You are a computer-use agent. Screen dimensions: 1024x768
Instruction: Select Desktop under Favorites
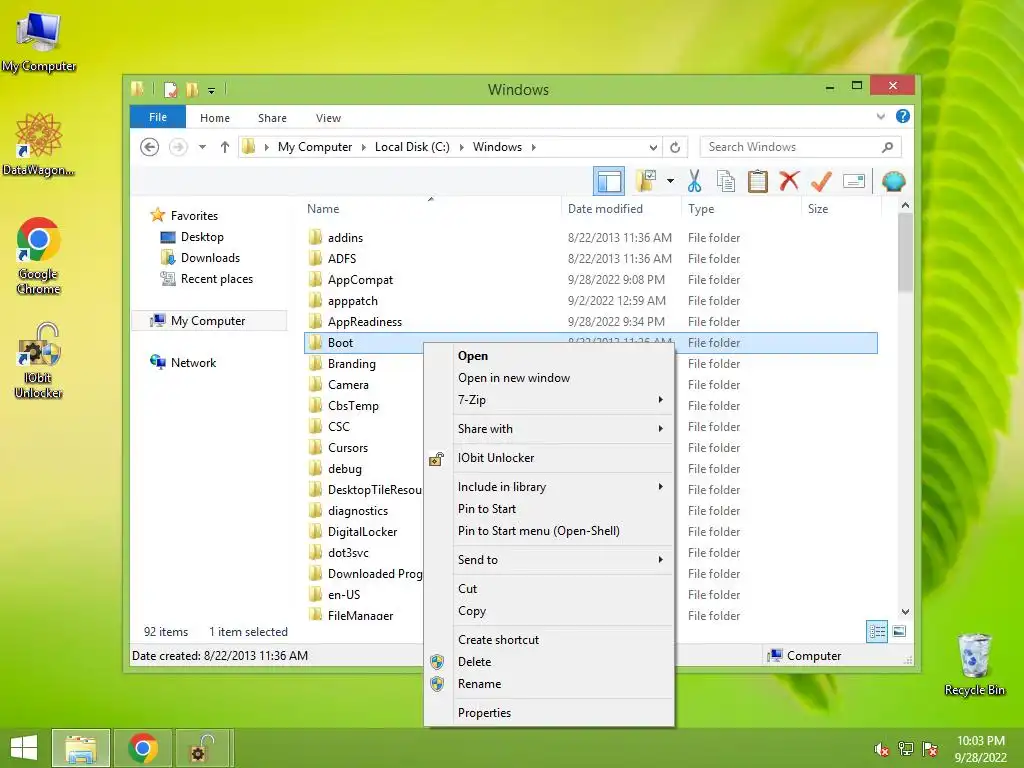[202, 237]
